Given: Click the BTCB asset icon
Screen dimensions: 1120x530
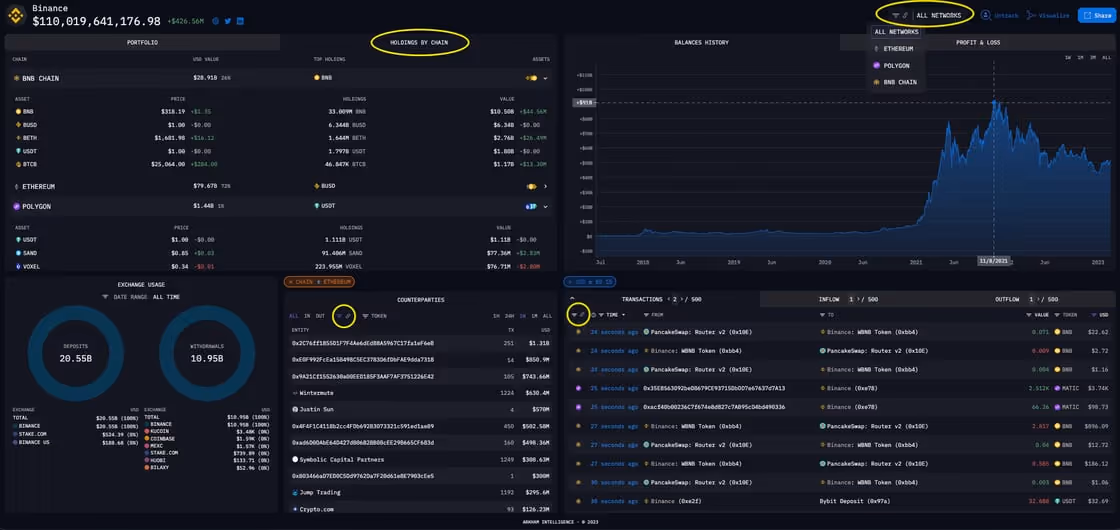Looking at the screenshot, I should point(18,164).
